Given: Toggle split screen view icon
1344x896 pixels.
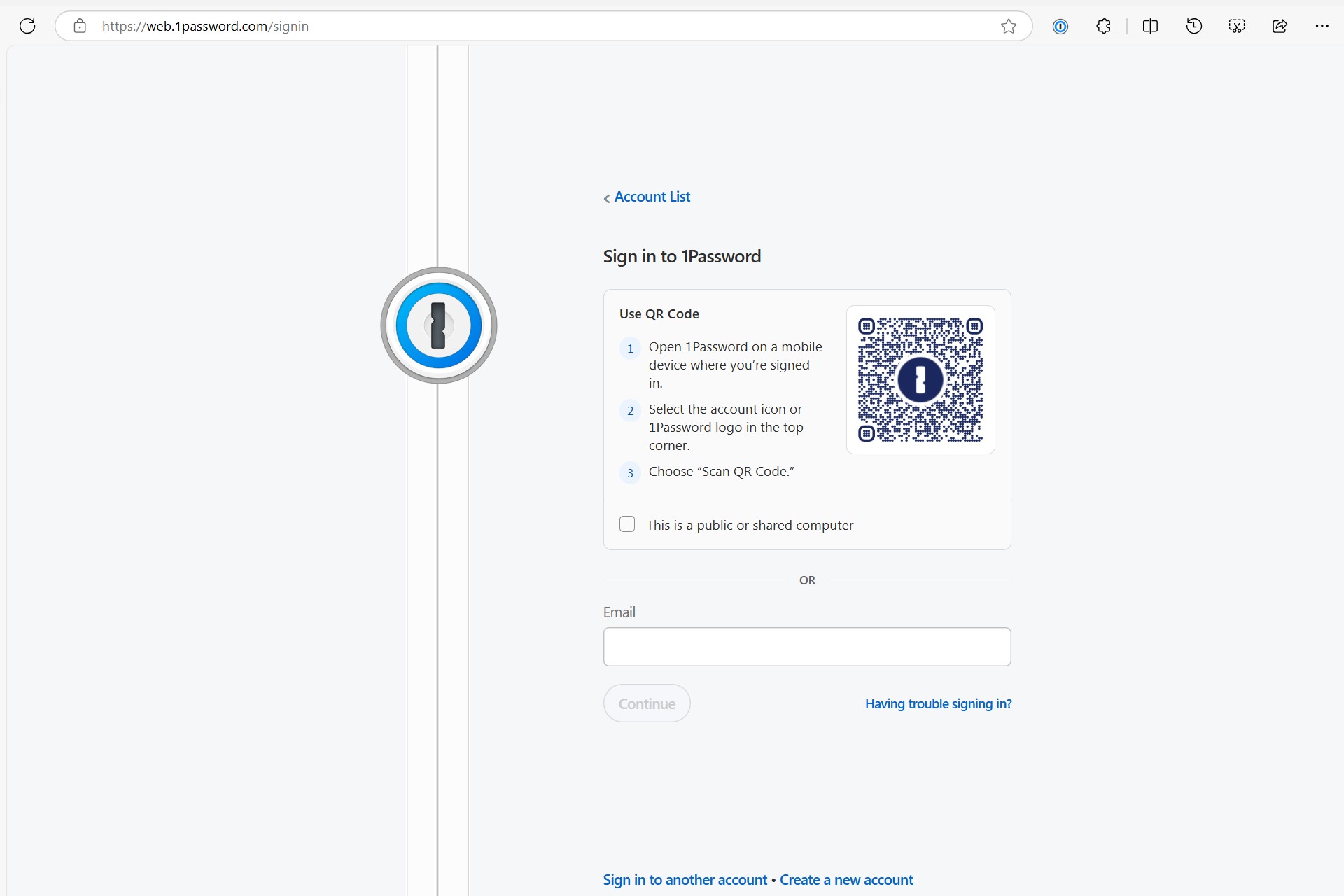Looking at the screenshot, I should click(1150, 26).
